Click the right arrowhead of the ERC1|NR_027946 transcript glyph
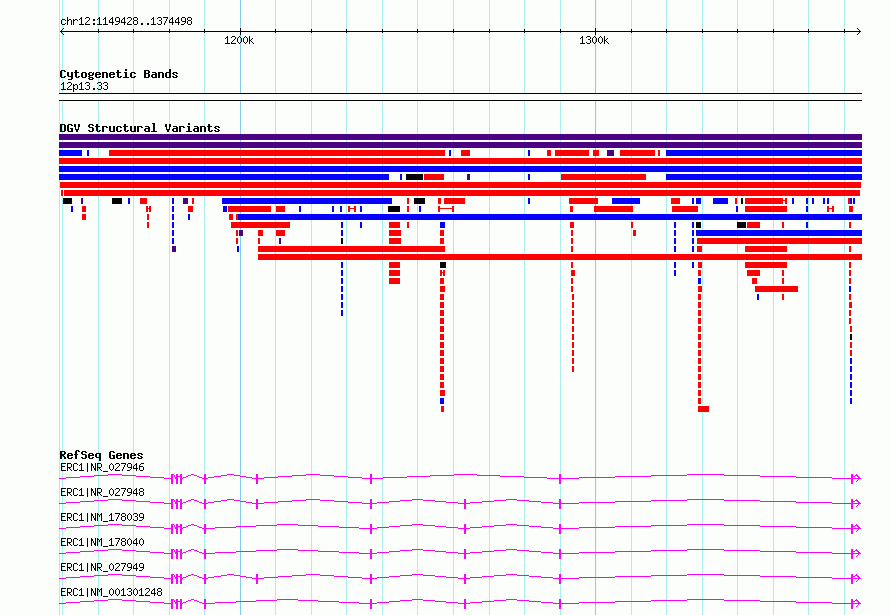 857,479
